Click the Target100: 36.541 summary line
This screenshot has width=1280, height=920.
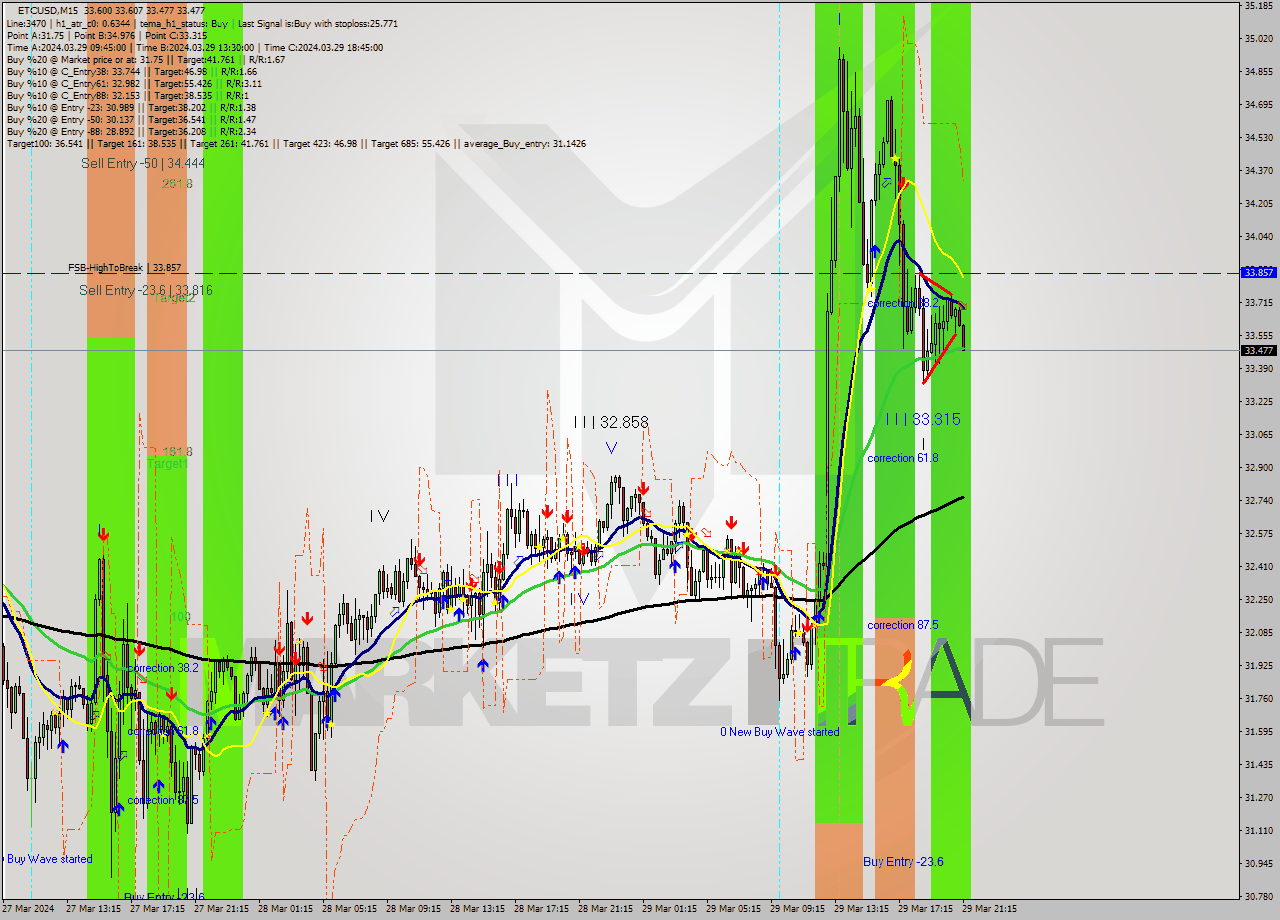click(x=296, y=143)
